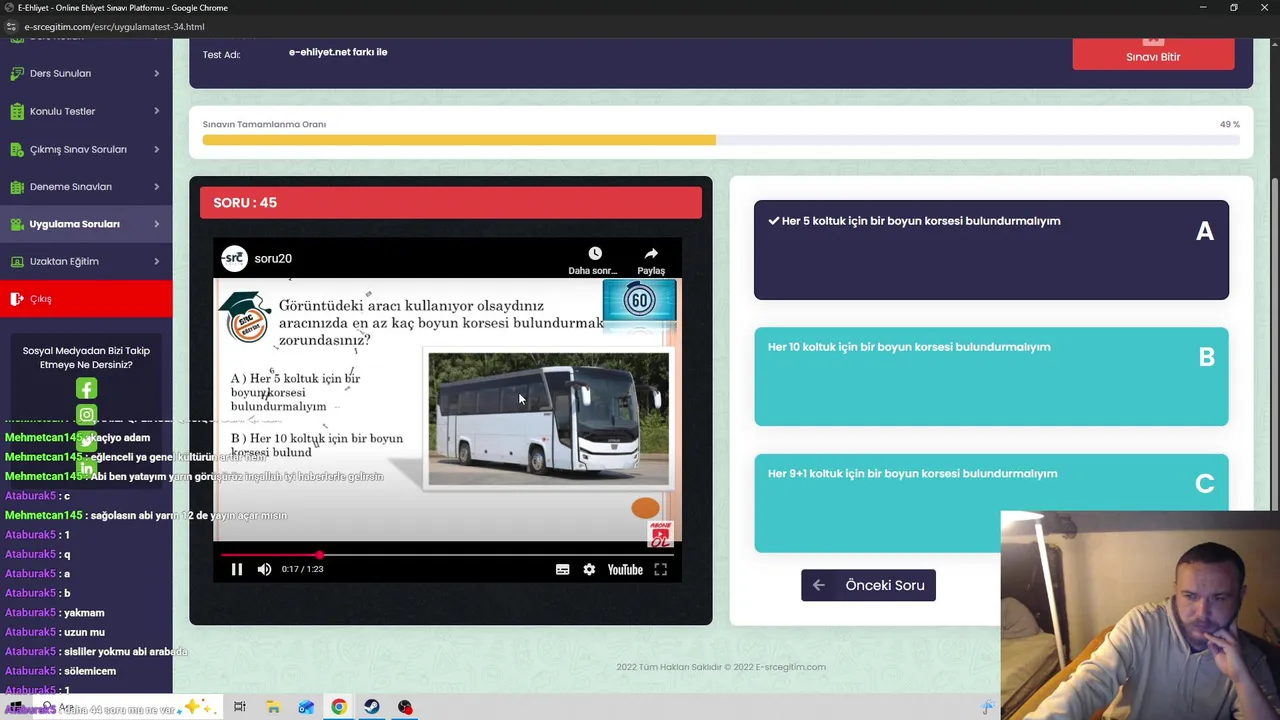Open the Instagram social media icon
Image resolution: width=1280 pixels, height=720 pixels.
click(87, 414)
